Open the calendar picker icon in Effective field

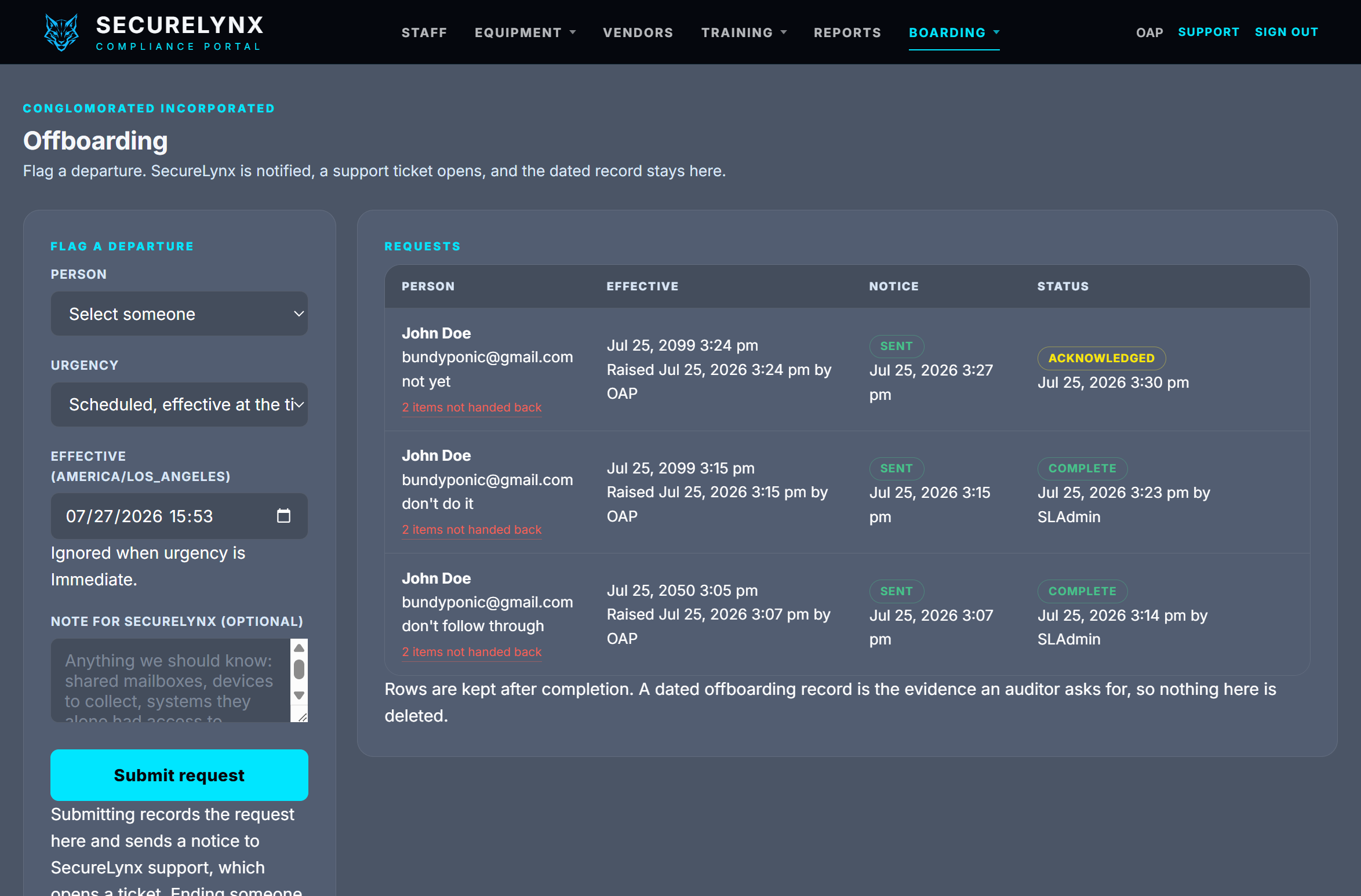283,516
